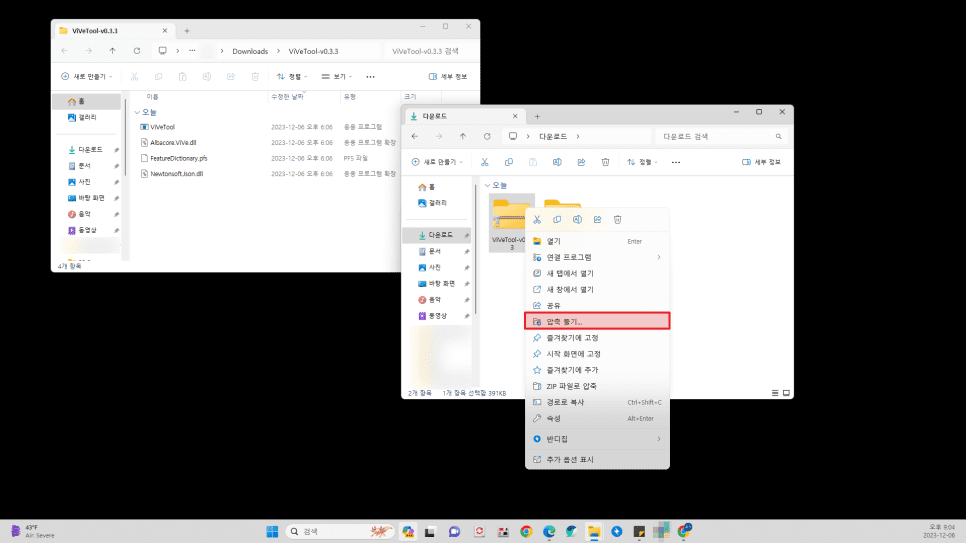
Task: Click 추가 옵션 표시 in the context menu
Action: [x=597, y=459]
